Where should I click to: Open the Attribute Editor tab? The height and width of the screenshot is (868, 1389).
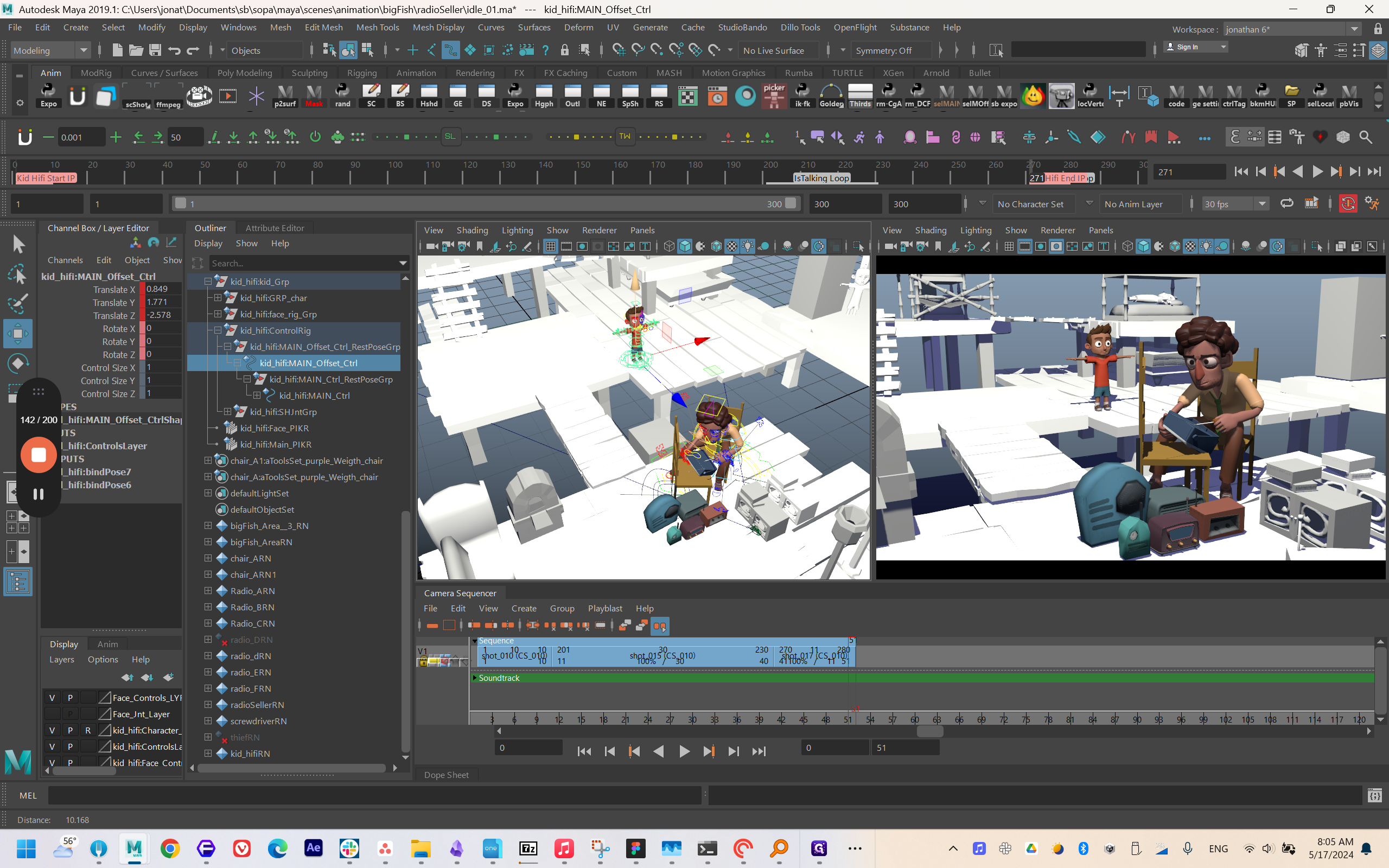275,228
